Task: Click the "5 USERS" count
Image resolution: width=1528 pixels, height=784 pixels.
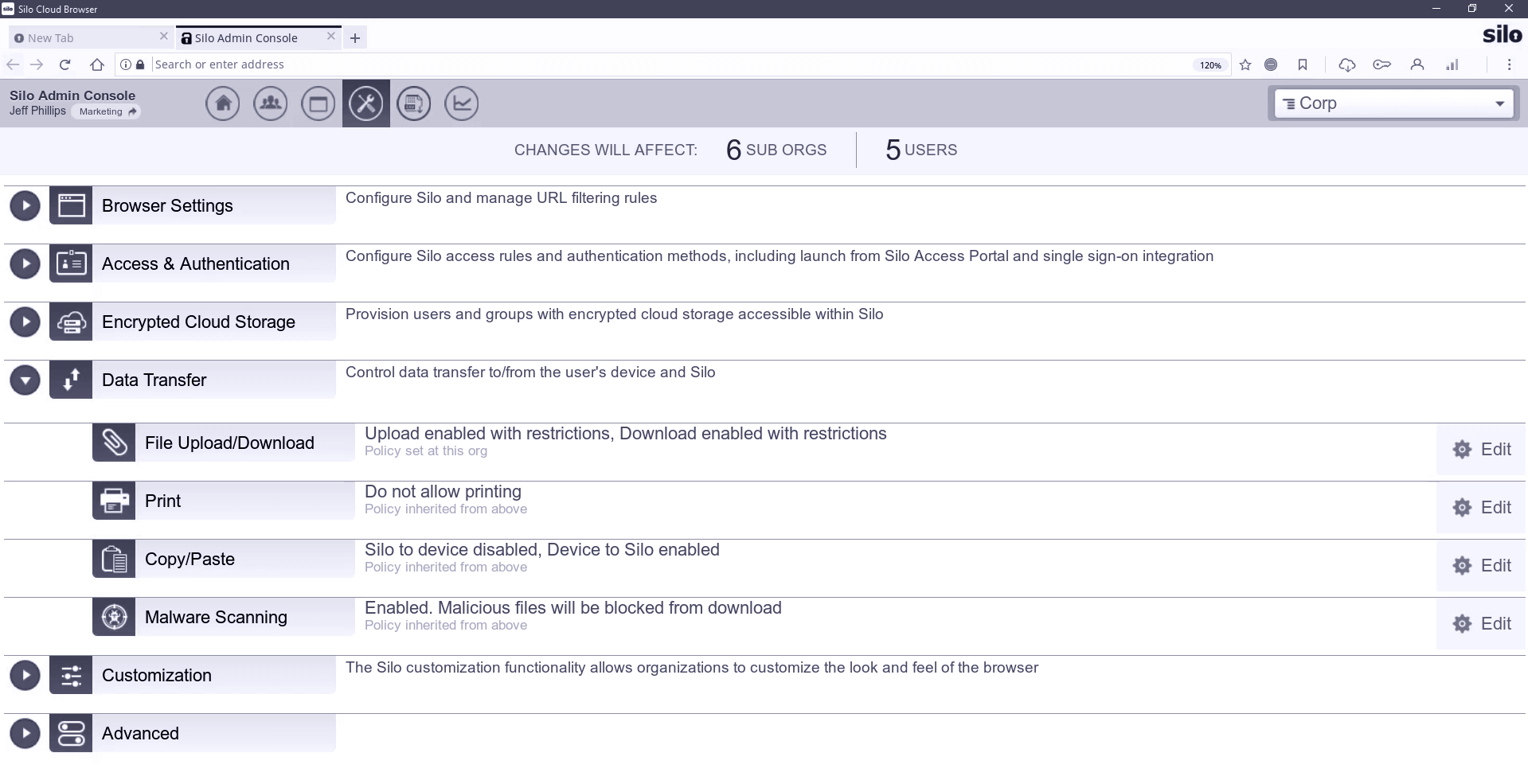Action: click(x=921, y=150)
